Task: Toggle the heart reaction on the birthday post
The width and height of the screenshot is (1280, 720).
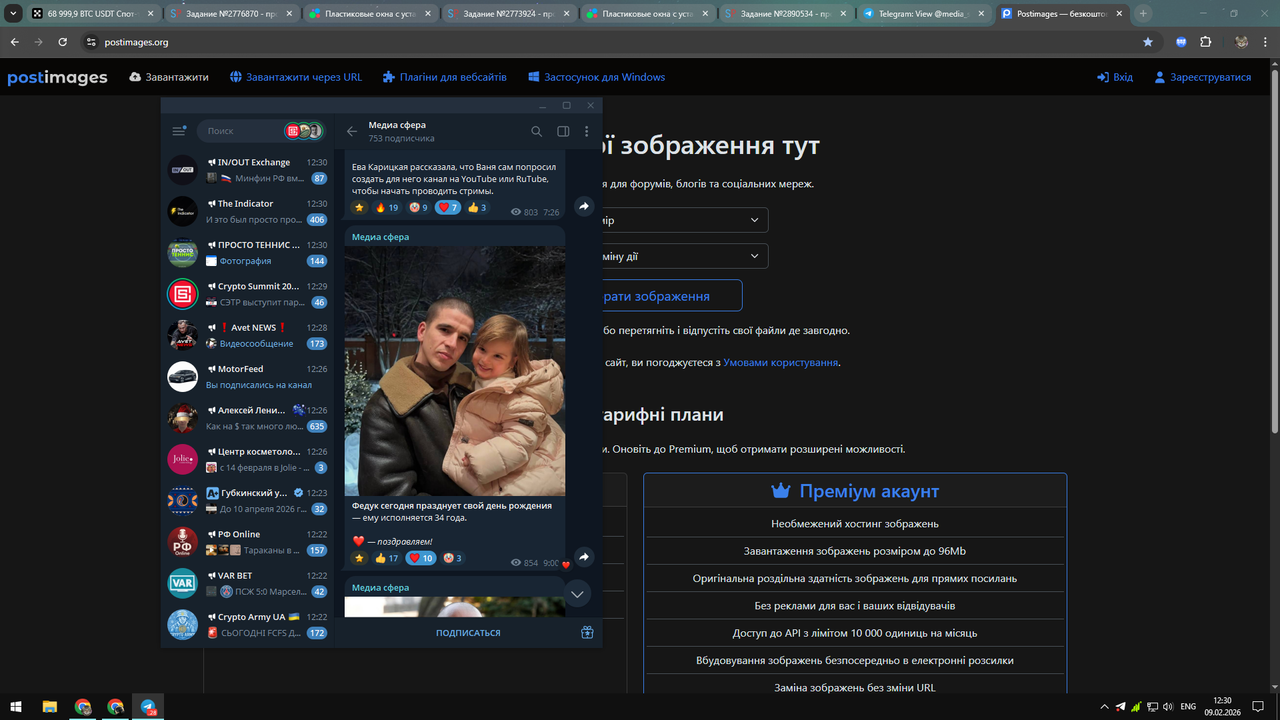Action: tap(420, 558)
